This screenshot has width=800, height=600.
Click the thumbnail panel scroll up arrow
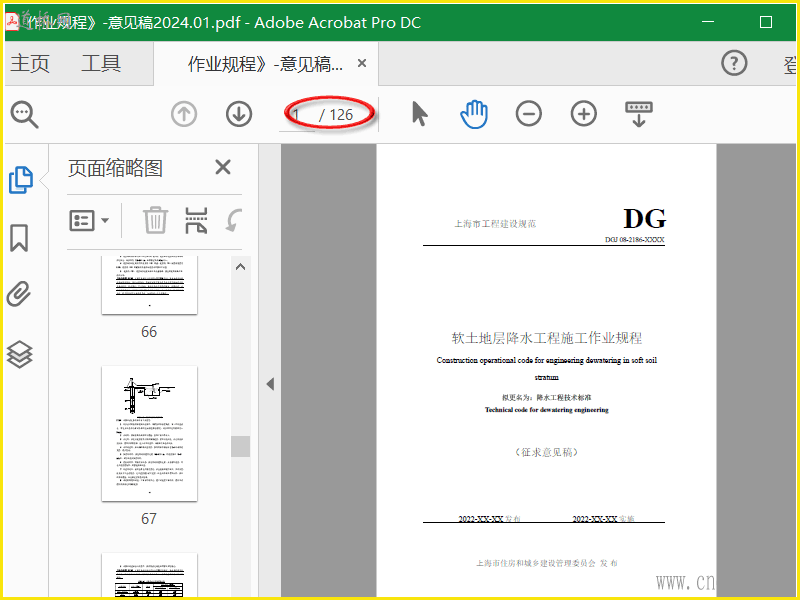click(x=240, y=267)
